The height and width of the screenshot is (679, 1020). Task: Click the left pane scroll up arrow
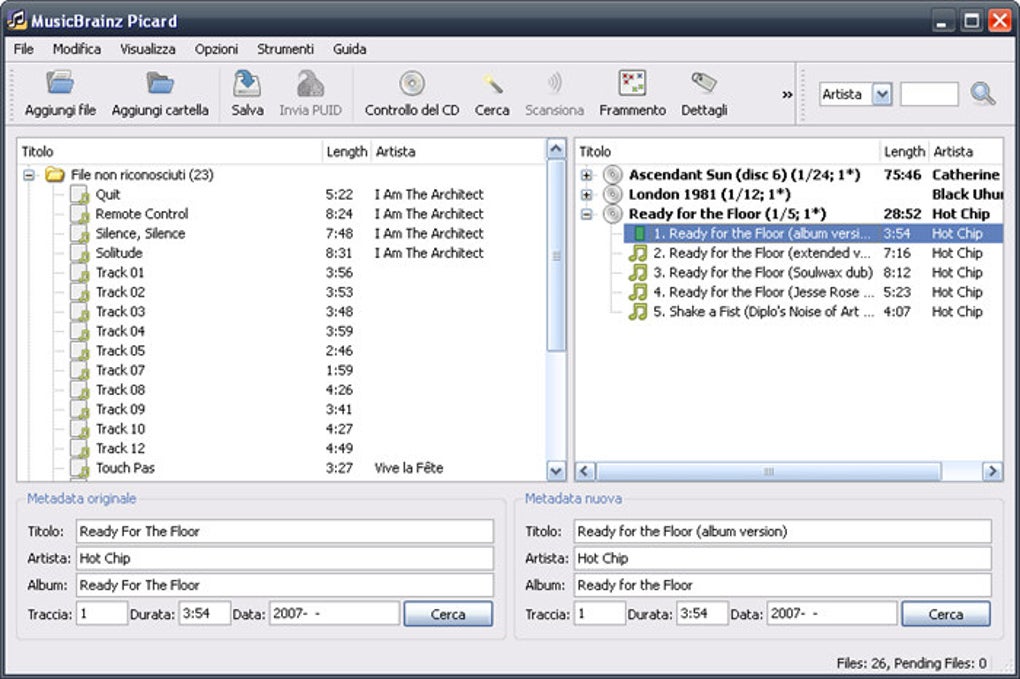(x=556, y=149)
